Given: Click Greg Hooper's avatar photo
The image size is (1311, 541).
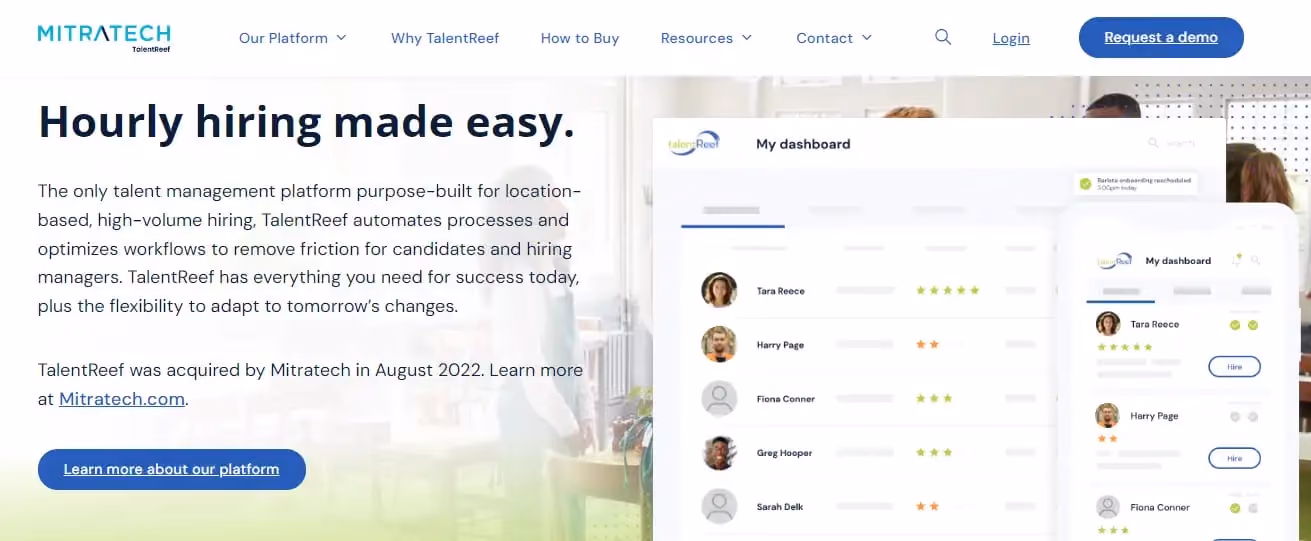Looking at the screenshot, I should tap(719, 452).
